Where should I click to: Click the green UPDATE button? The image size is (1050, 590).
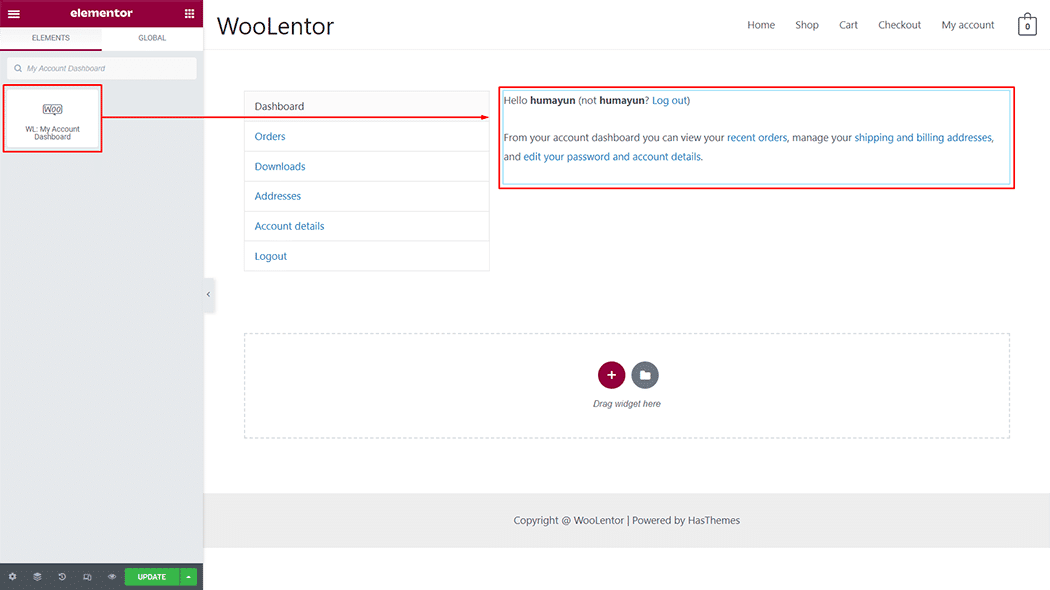coord(152,577)
